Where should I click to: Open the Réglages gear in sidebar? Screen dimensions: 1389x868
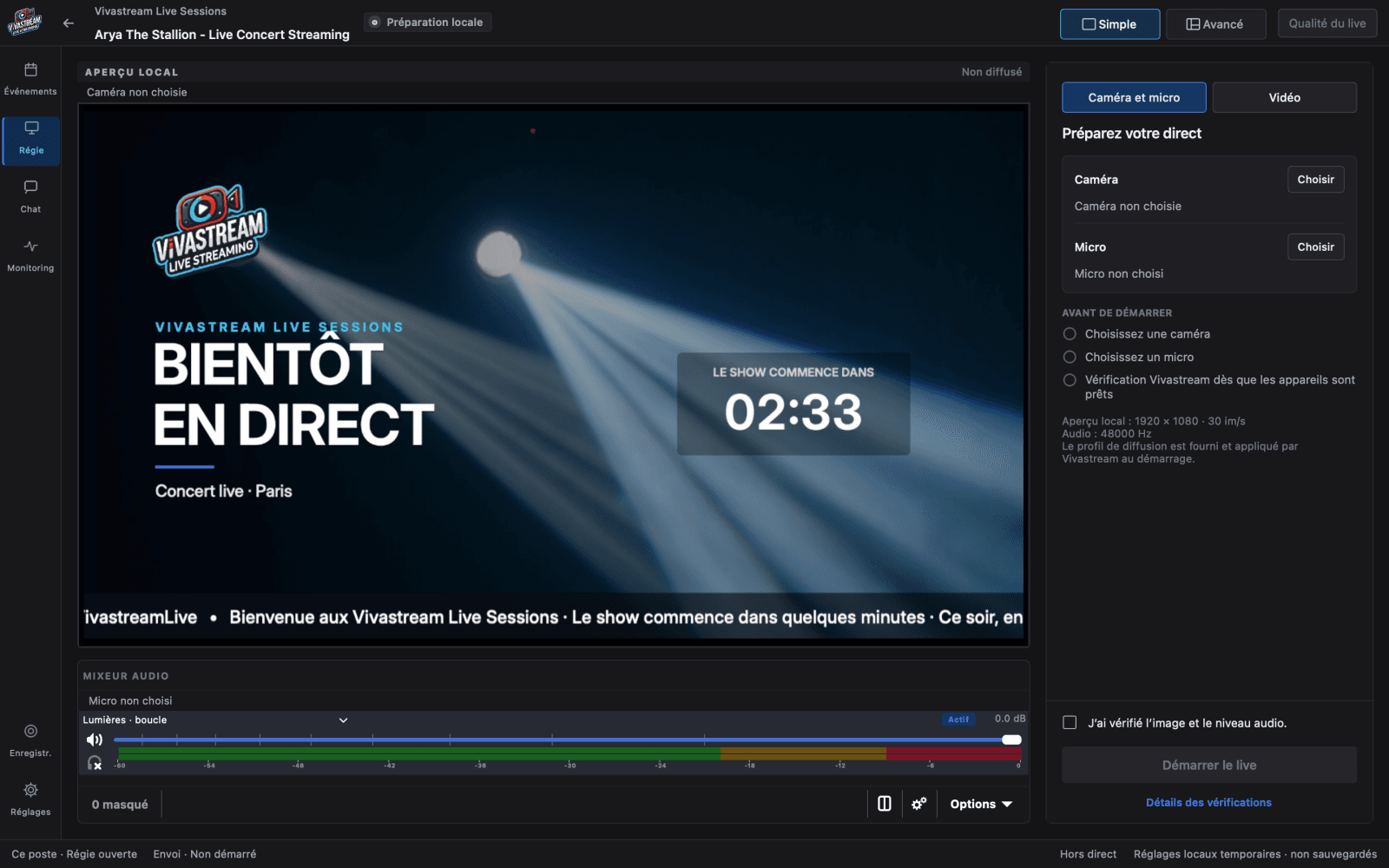[x=30, y=799]
